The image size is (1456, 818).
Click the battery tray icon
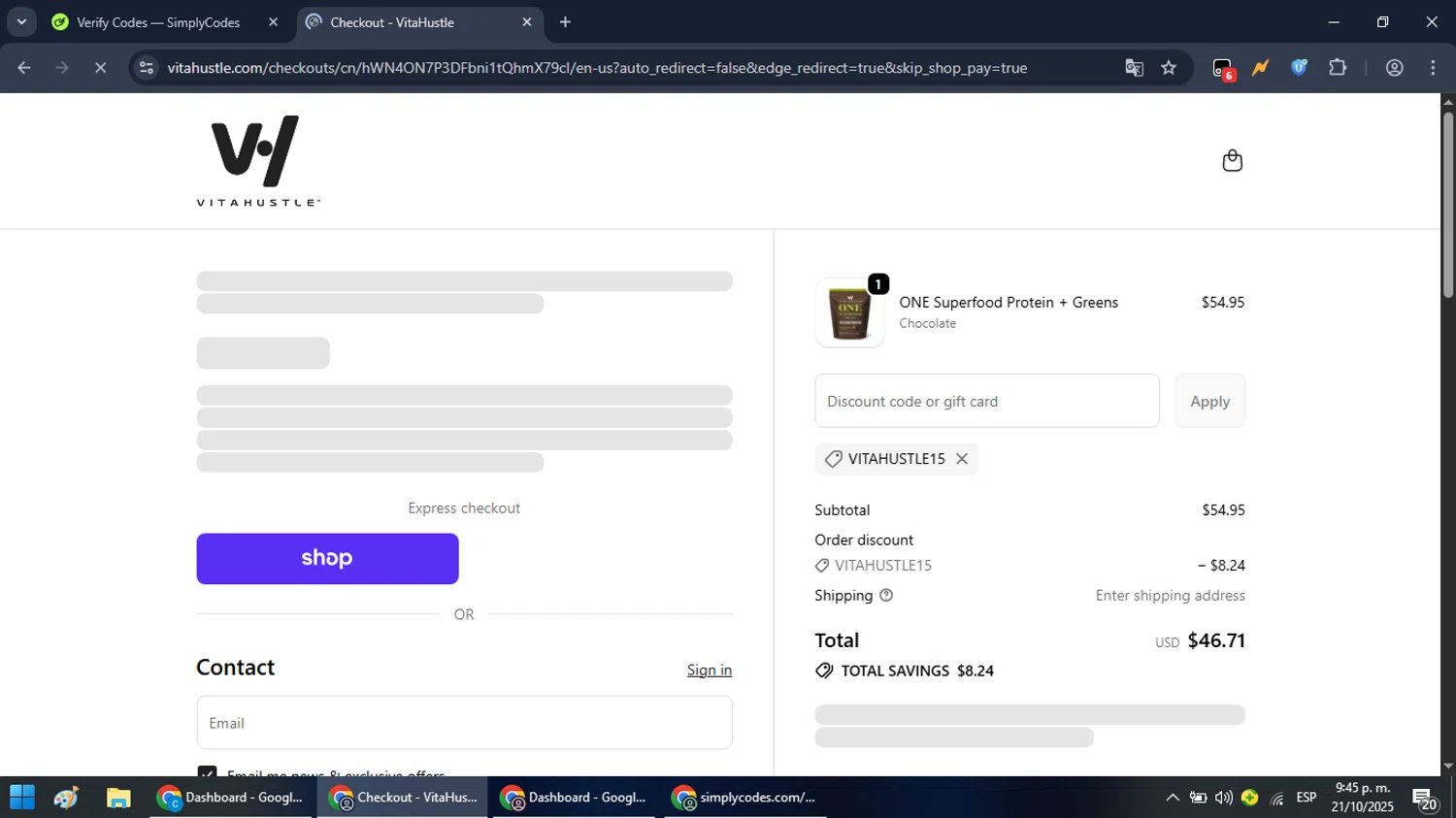[1199, 798]
